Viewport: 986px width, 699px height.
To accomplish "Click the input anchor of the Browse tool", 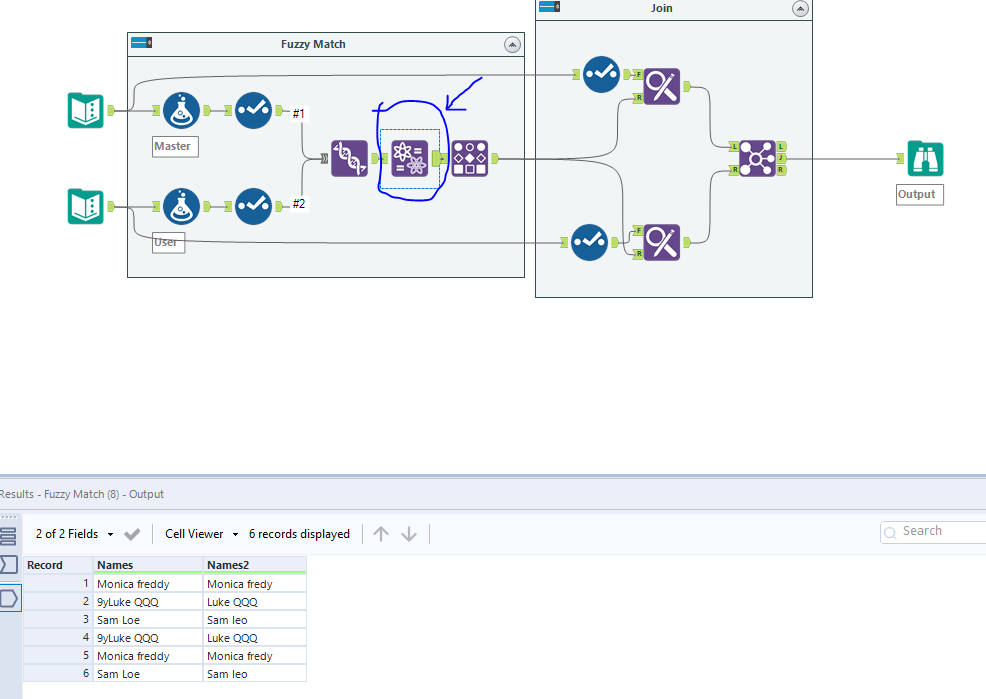I will pos(901,158).
